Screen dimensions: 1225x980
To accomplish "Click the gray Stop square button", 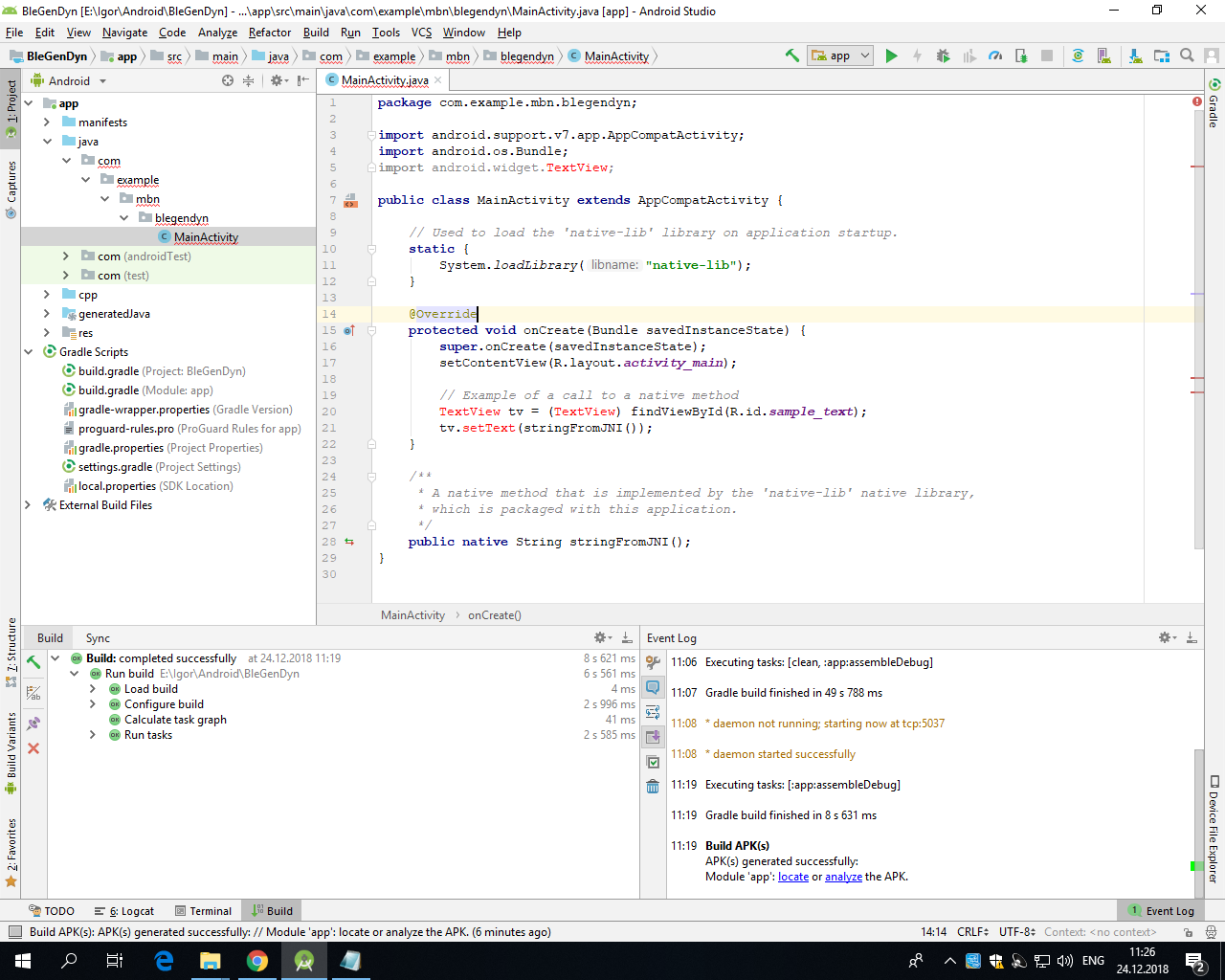I will click(x=1047, y=56).
